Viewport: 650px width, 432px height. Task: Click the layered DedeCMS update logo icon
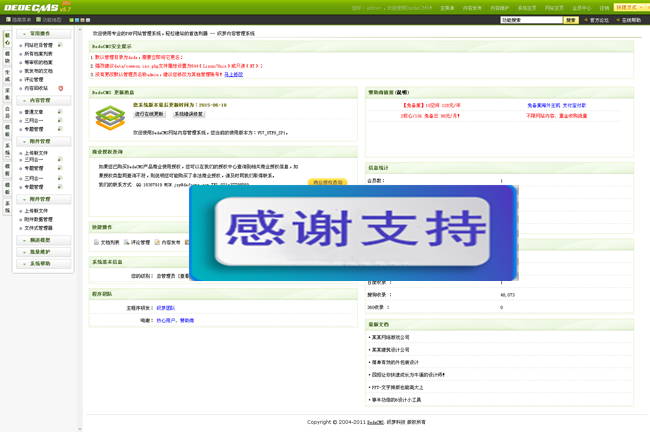coord(110,118)
